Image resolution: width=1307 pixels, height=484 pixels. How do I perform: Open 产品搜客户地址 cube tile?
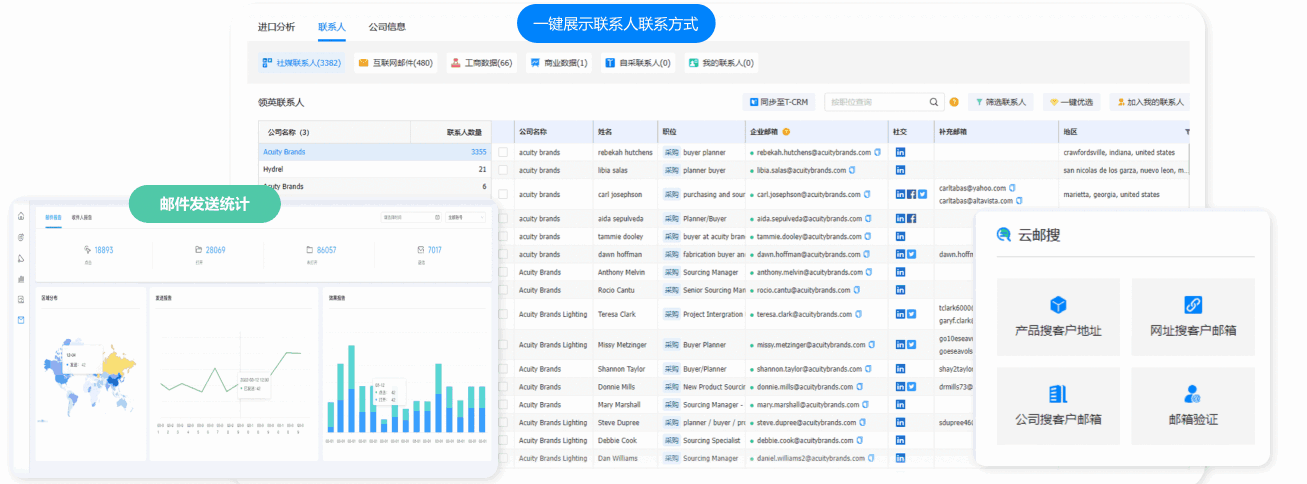click(x=1057, y=317)
